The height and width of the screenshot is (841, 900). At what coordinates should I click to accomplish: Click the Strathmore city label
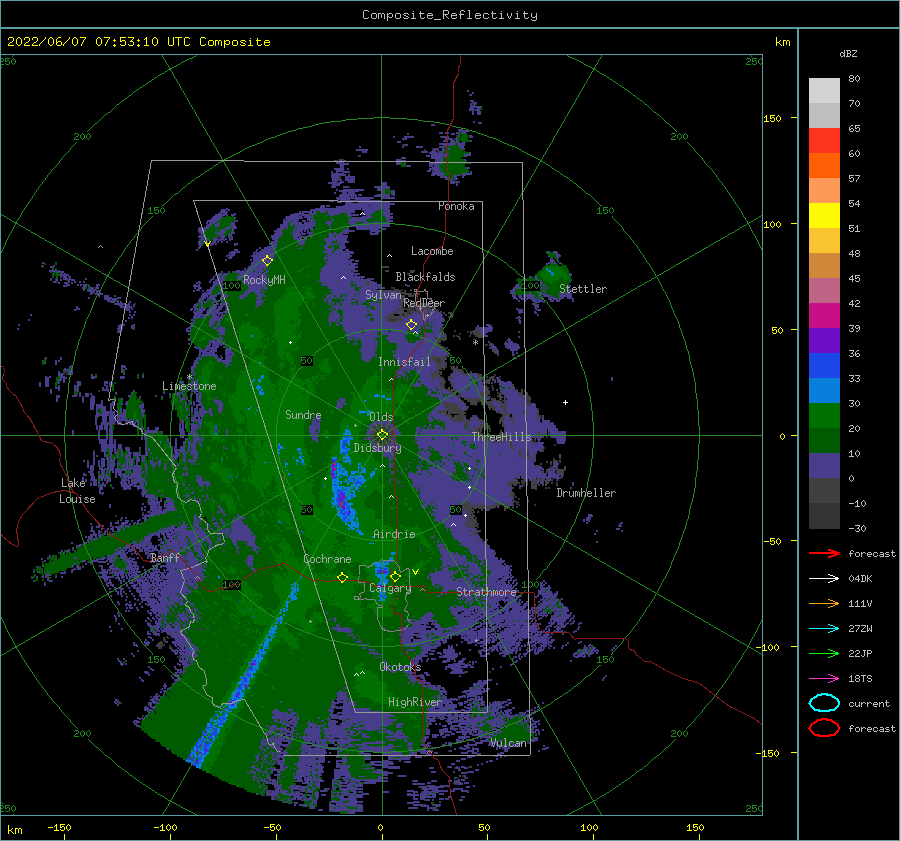(486, 592)
